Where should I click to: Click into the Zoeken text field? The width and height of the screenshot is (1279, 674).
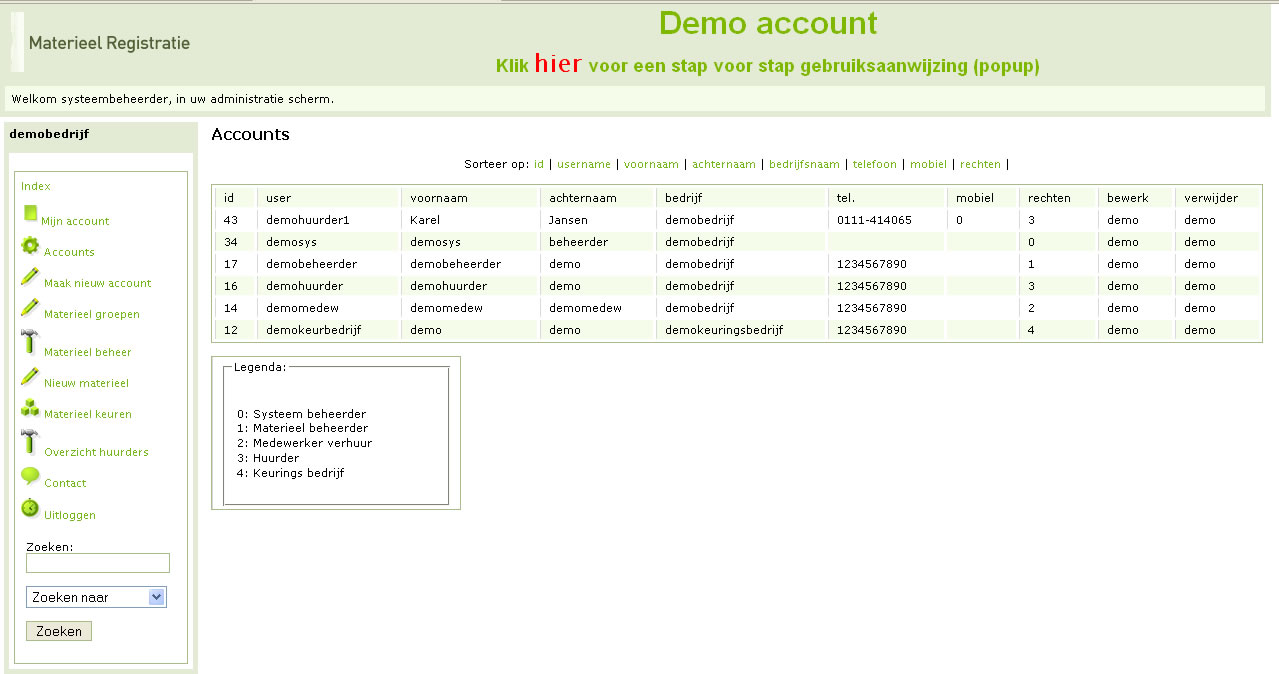pyautogui.click(x=97, y=563)
